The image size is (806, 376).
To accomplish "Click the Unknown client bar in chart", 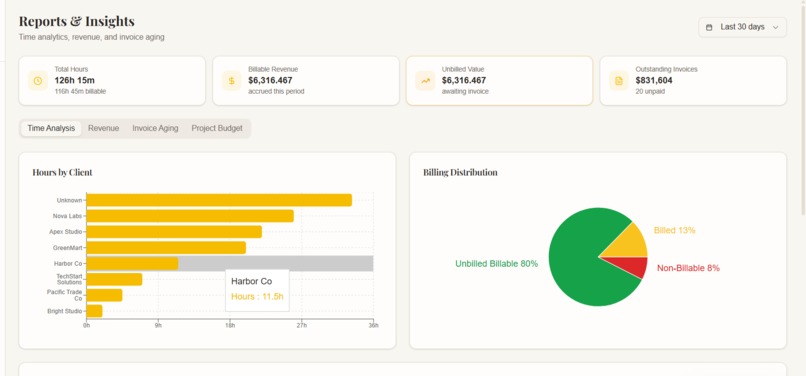I will click(219, 200).
